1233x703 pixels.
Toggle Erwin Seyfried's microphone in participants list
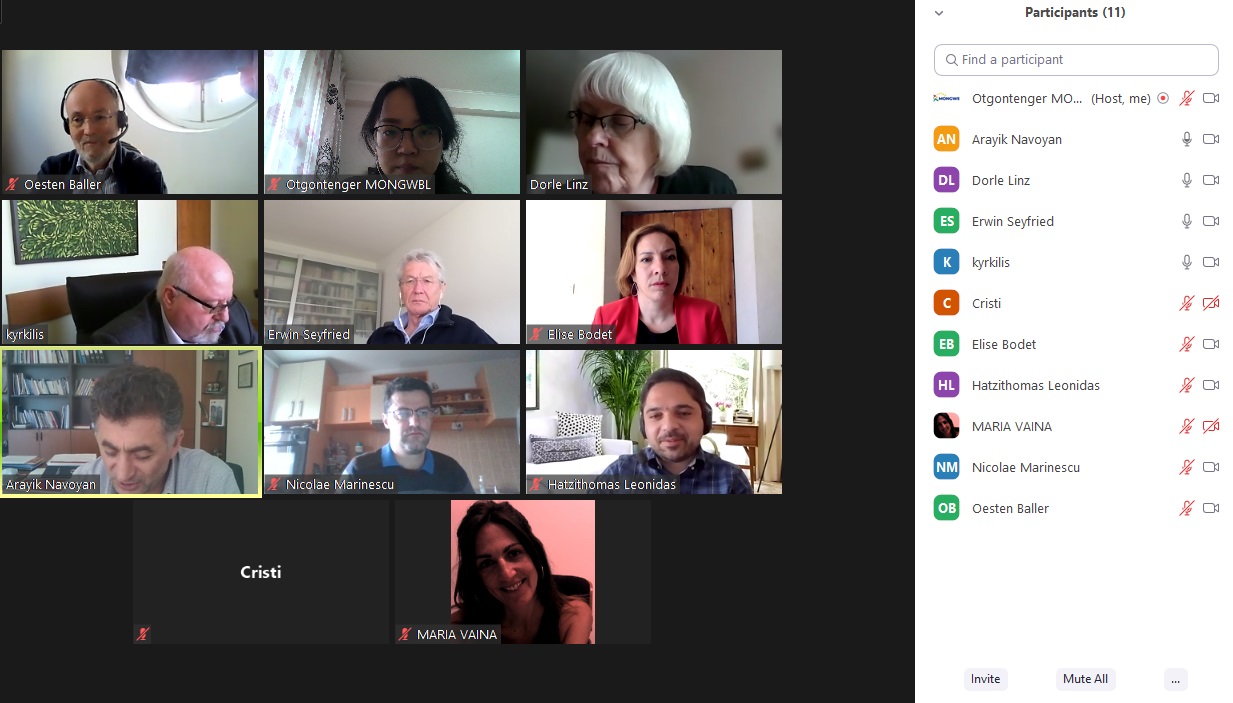pos(1187,221)
